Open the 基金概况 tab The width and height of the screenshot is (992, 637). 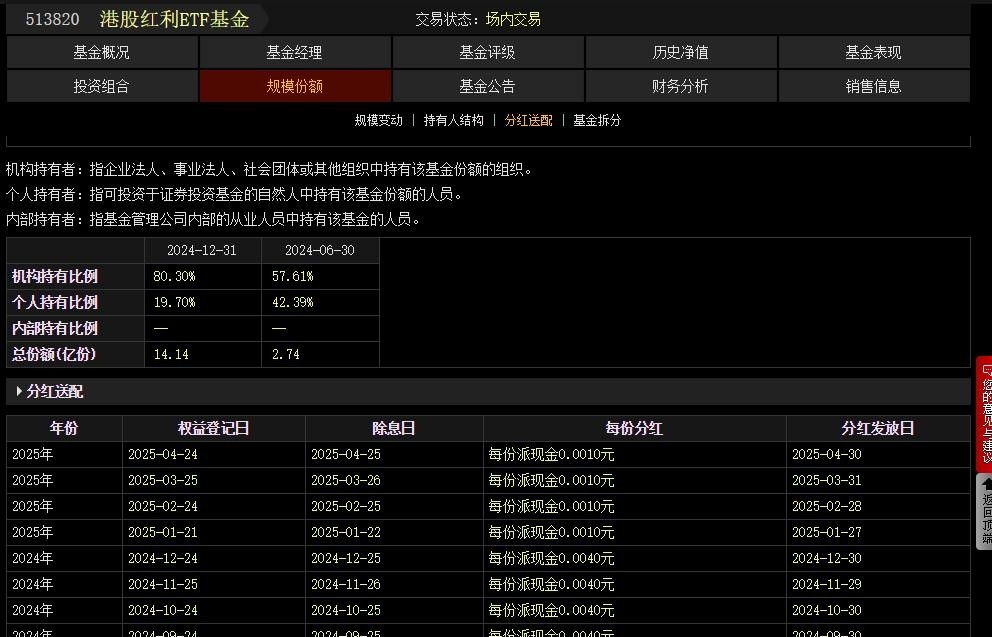102,53
